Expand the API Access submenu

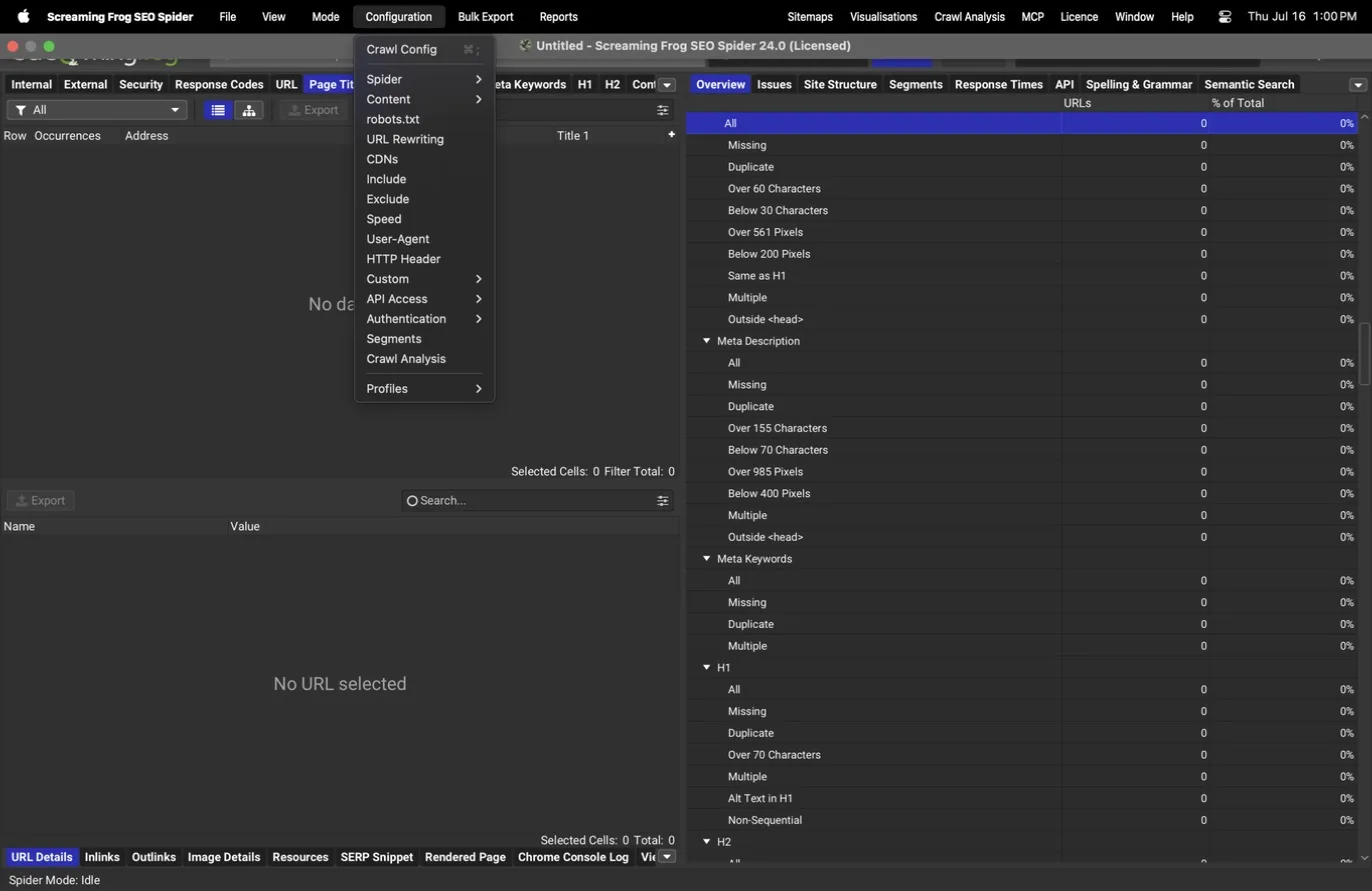click(424, 299)
